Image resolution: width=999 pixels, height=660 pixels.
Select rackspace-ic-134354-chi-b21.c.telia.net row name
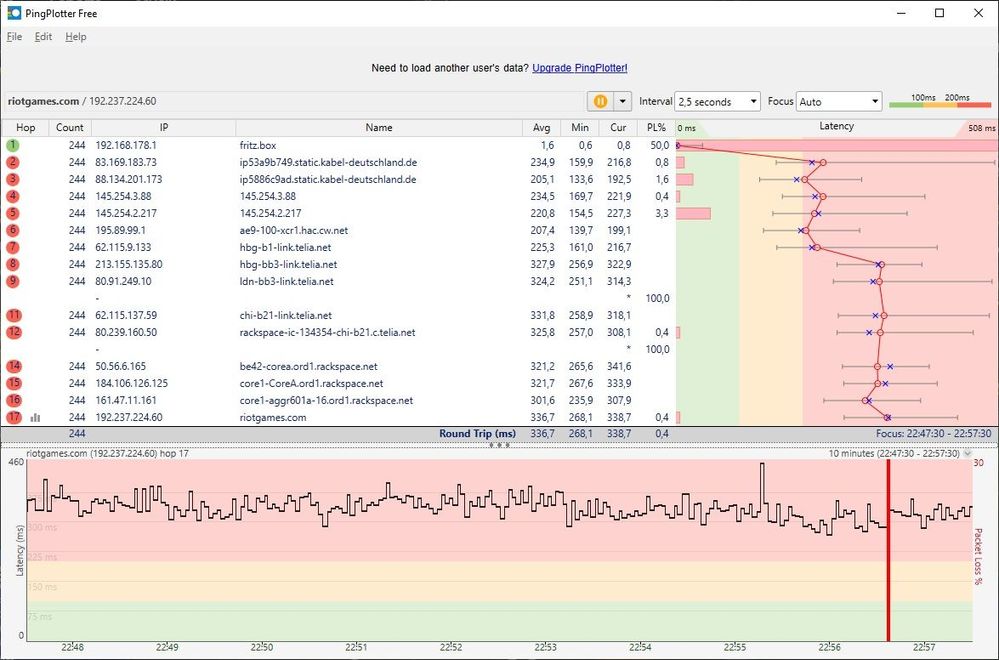point(327,332)
